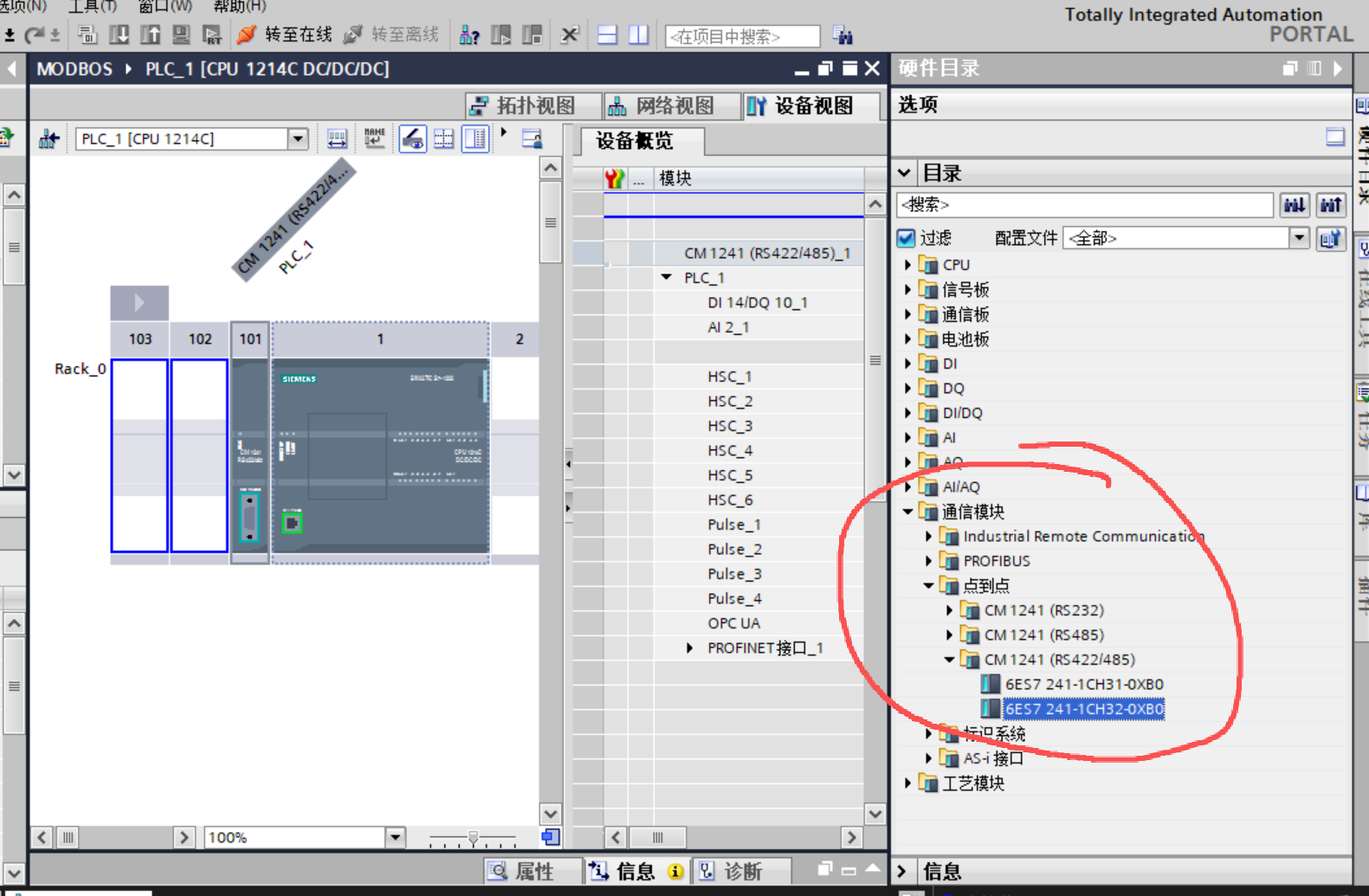Screen dimensions: 1369x896
Task: Click the NAME module labeling icon
Action: [374, 139]
